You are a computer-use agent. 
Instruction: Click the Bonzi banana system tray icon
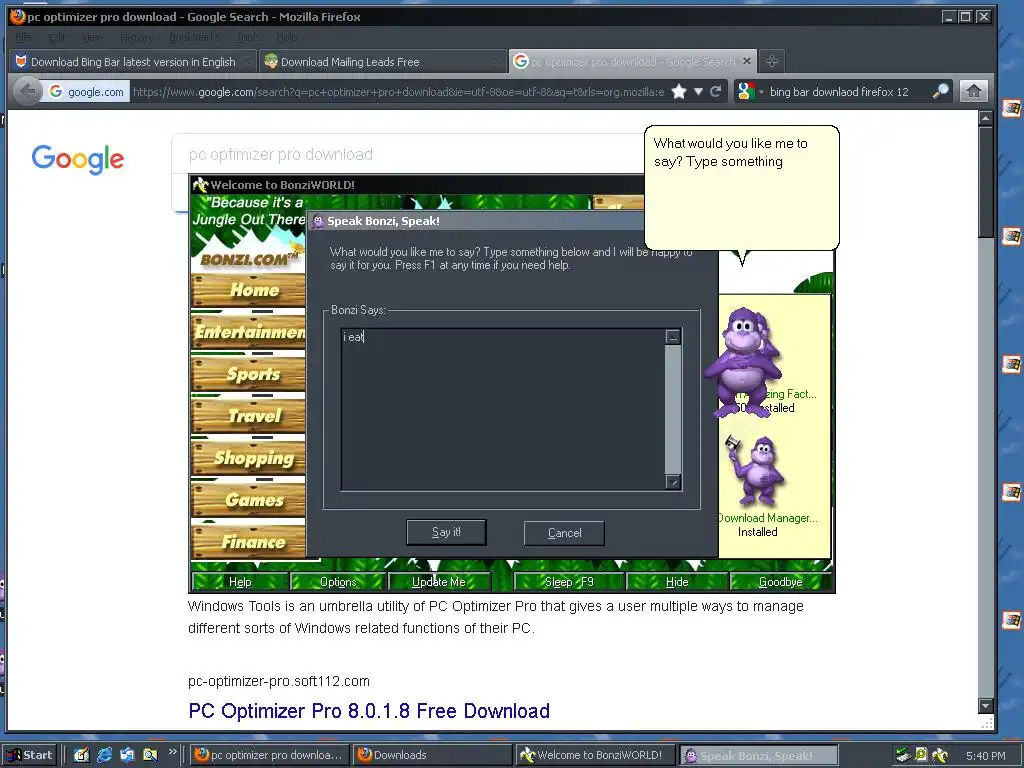(x=940, y=756)
